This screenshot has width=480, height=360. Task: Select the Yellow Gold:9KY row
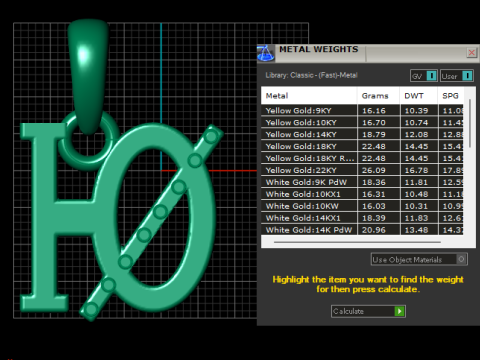click(x=362, y=111)
